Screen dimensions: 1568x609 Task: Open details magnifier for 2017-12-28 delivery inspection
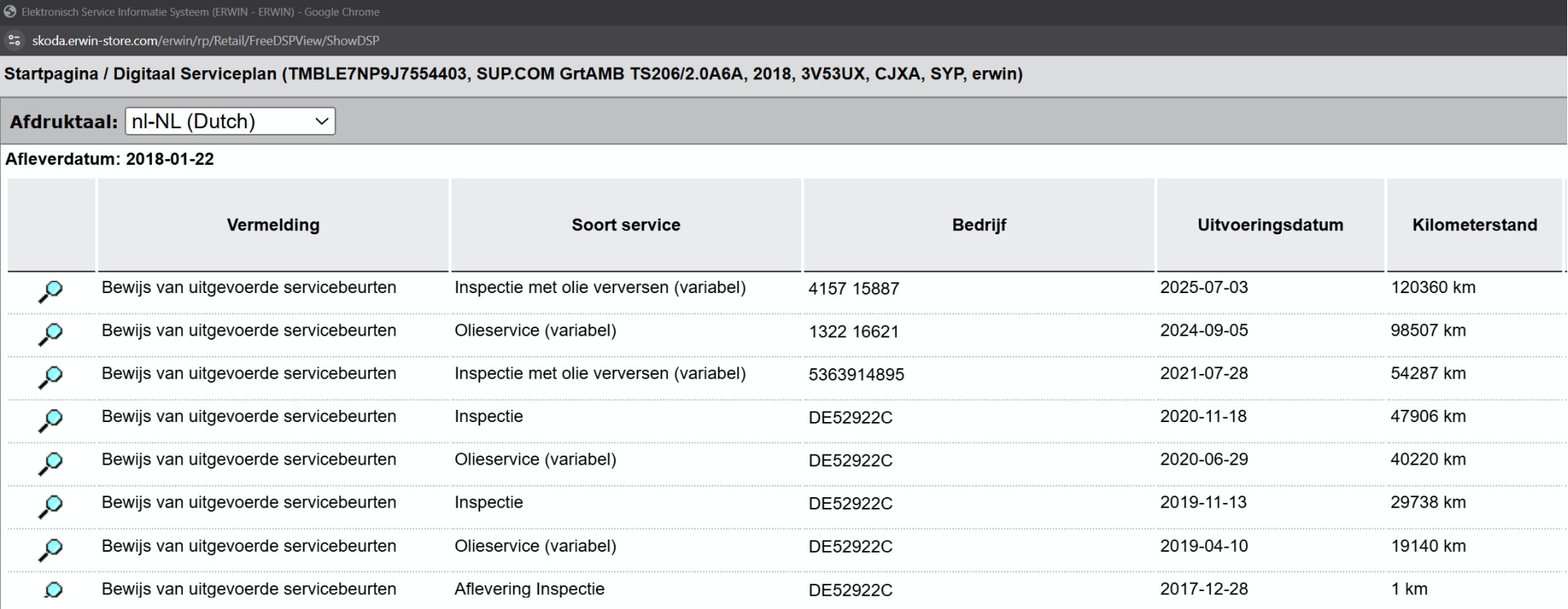tap(52, 590)
